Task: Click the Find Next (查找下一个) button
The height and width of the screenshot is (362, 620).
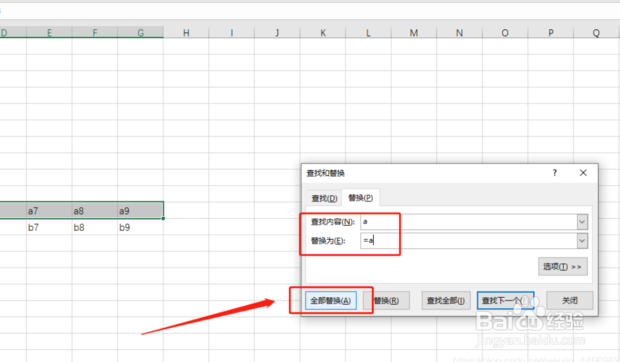Action: pyautogui.click(x=505, y=301)
